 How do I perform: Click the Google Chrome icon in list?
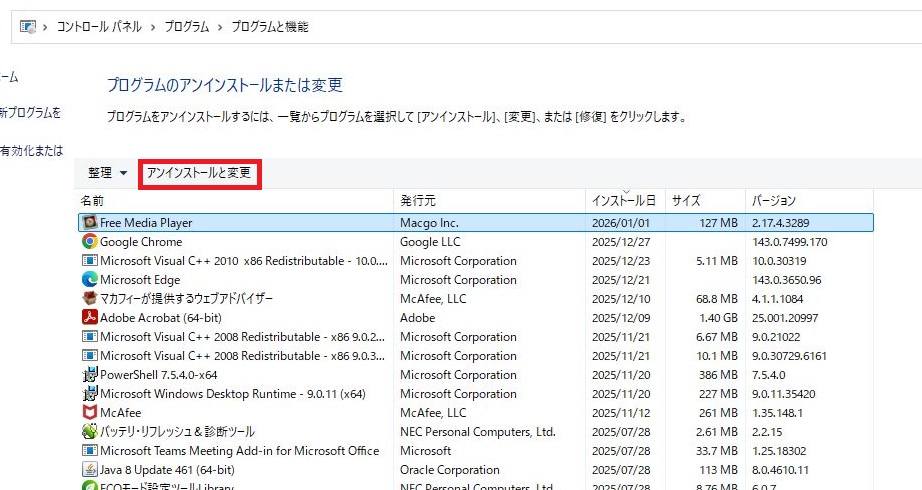tap(89, 242)
